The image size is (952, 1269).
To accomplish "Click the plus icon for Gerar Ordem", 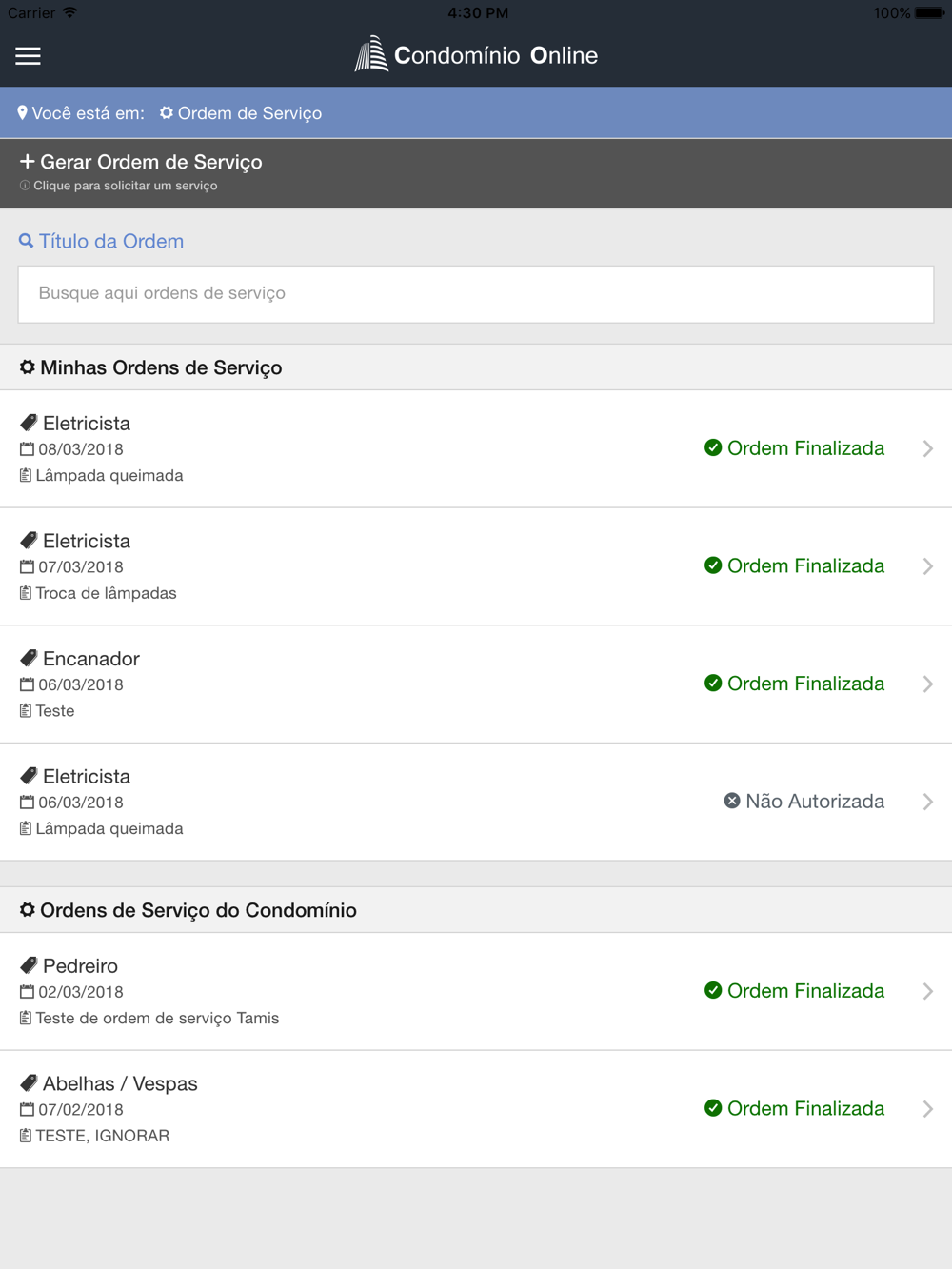I will (x=27, y=162).
